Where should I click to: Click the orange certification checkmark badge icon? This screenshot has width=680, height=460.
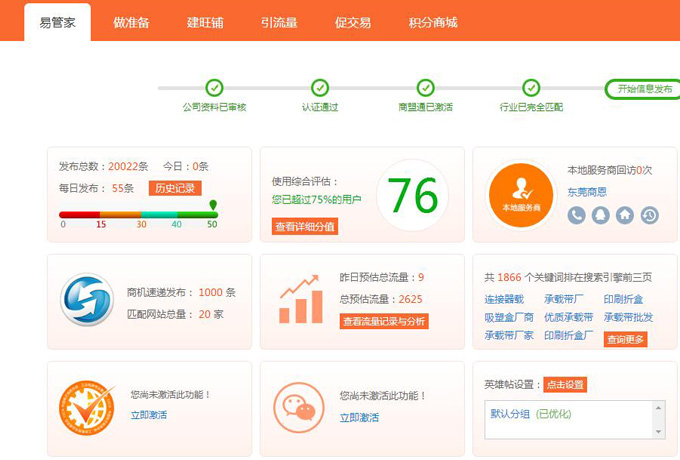[87, 406]
